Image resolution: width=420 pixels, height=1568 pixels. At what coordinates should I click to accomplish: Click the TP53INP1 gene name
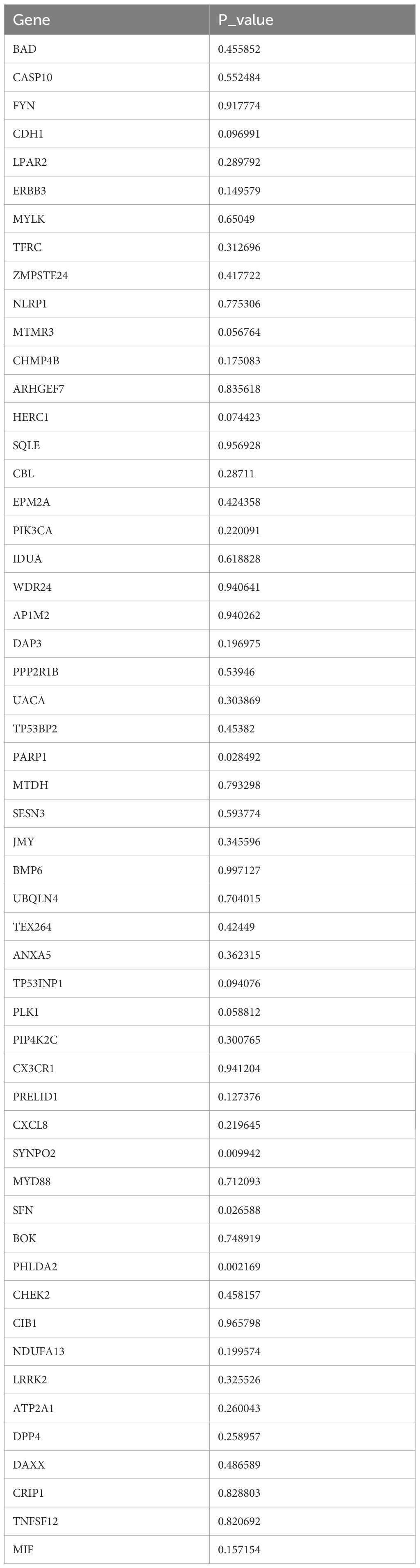click(x=38, y=984)
